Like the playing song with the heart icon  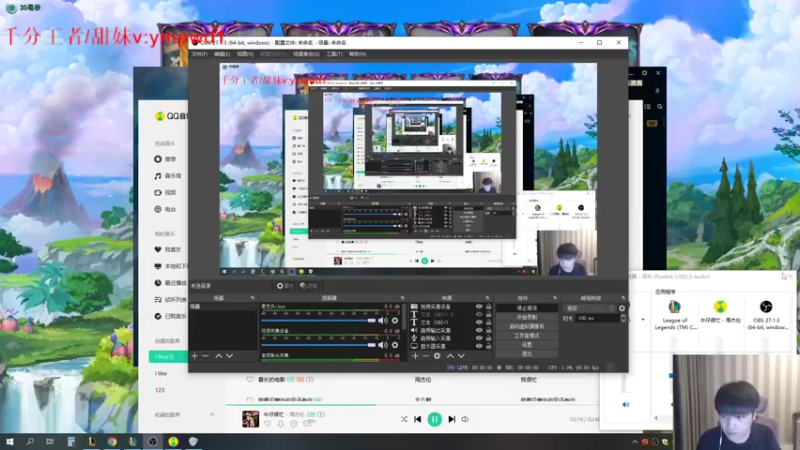pyautogui.click(x=267, y=423)
